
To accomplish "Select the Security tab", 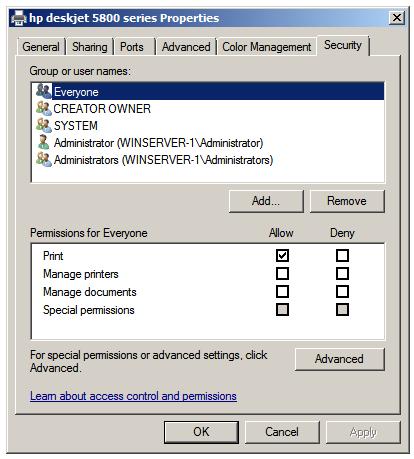I will pos(343,45).
